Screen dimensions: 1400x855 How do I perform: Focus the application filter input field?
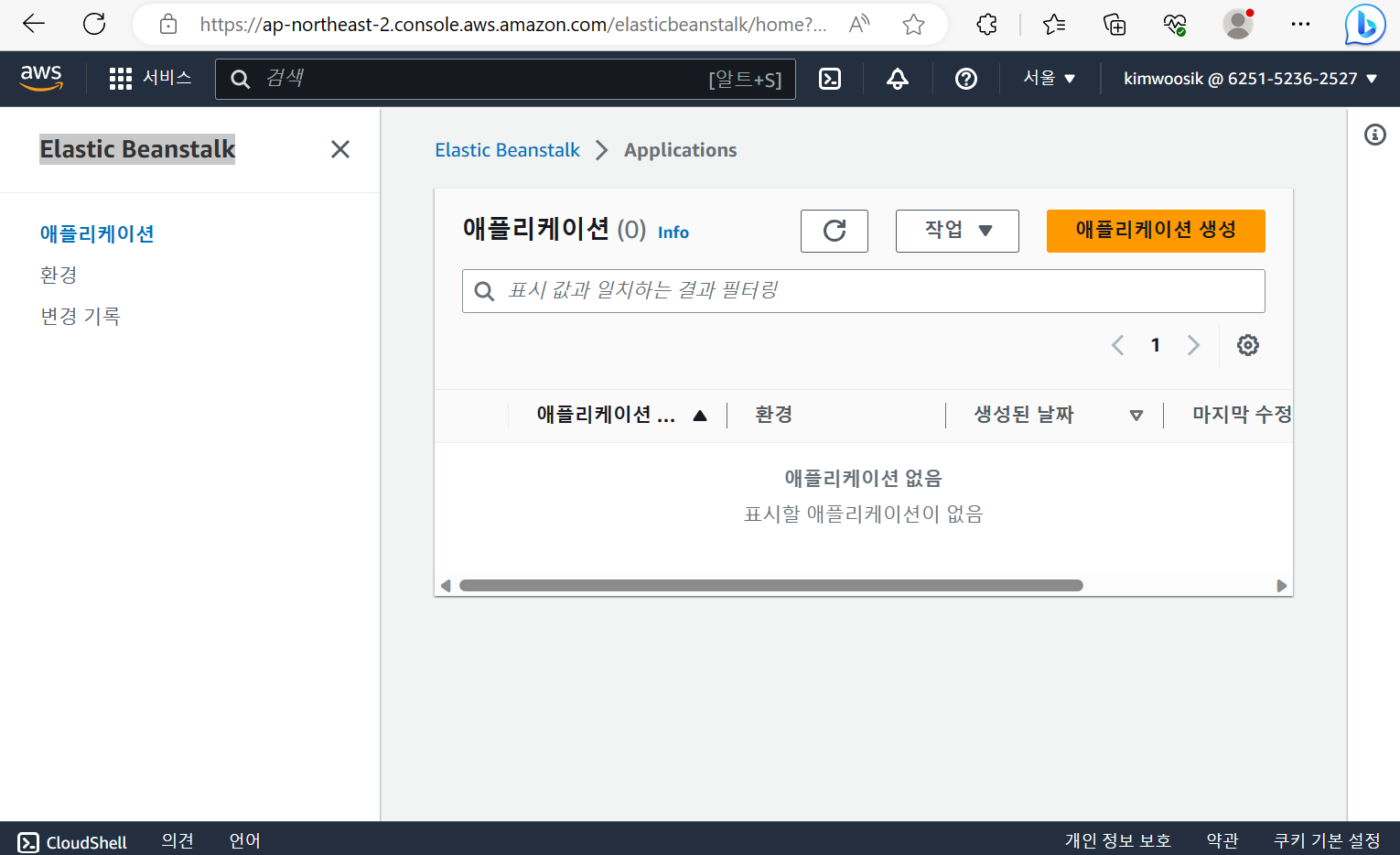tap(864, 291)
